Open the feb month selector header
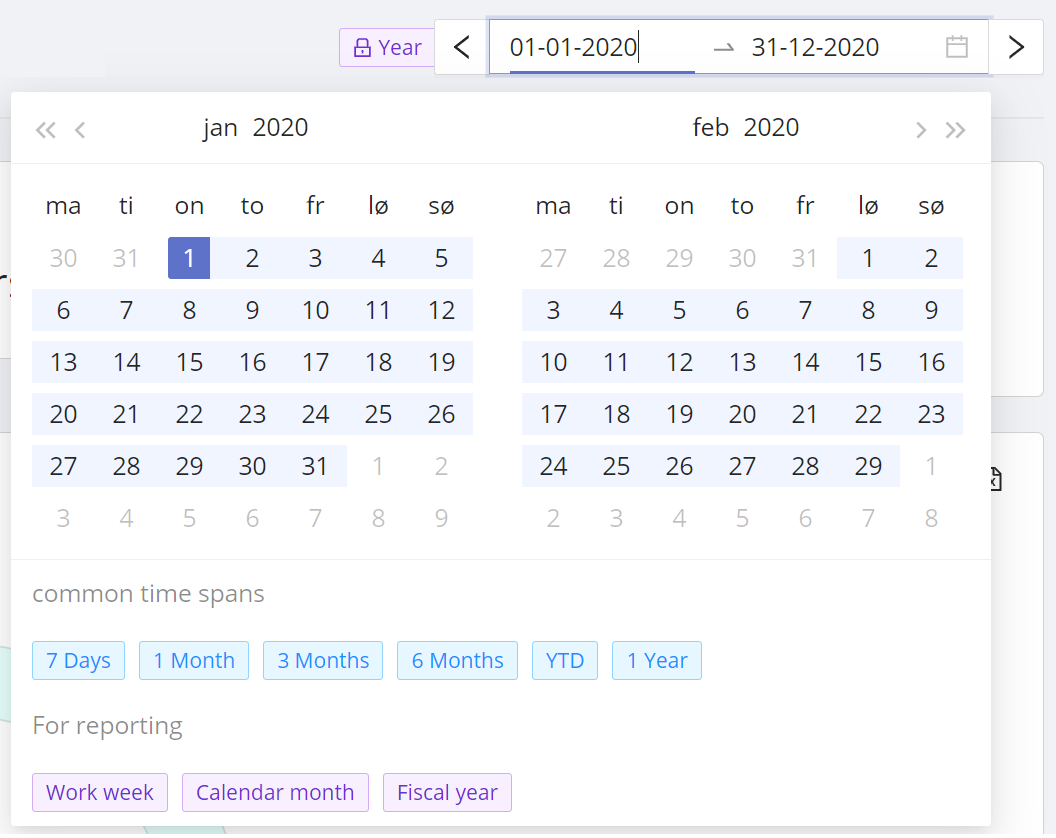 [x=710, y=128]
